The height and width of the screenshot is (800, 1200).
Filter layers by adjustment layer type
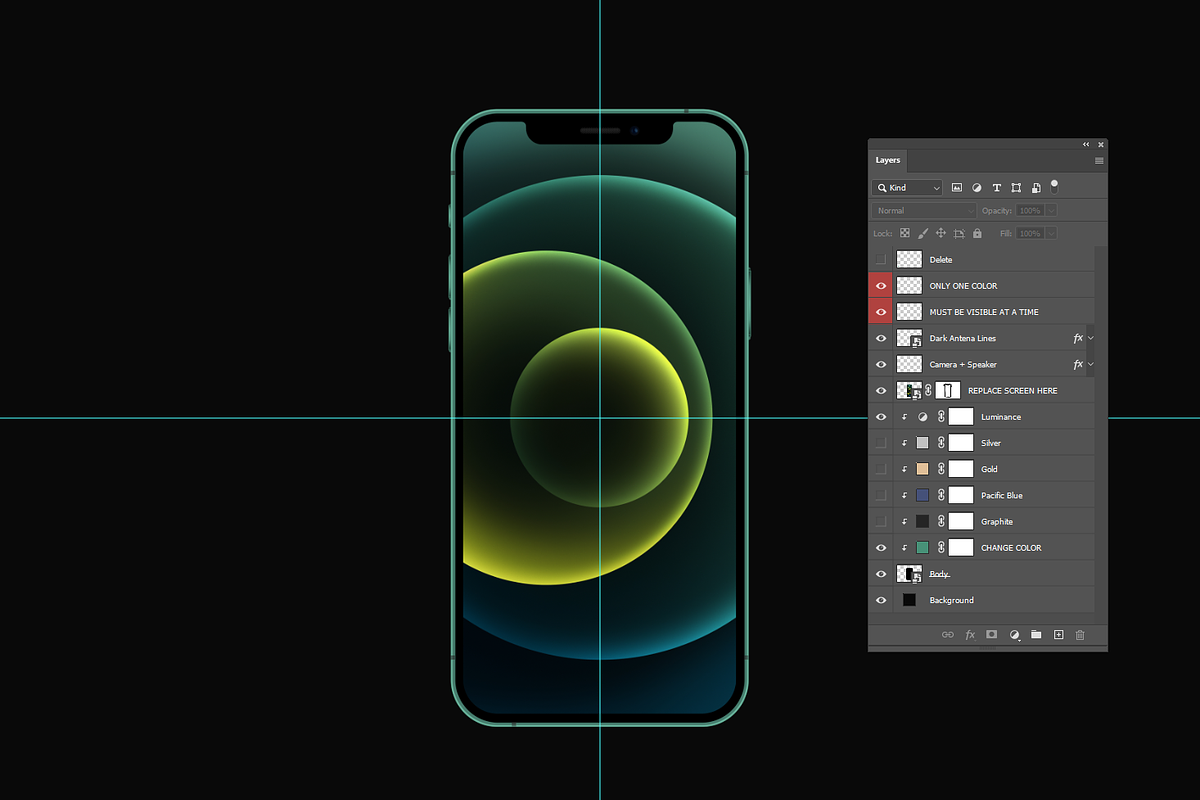977,188
